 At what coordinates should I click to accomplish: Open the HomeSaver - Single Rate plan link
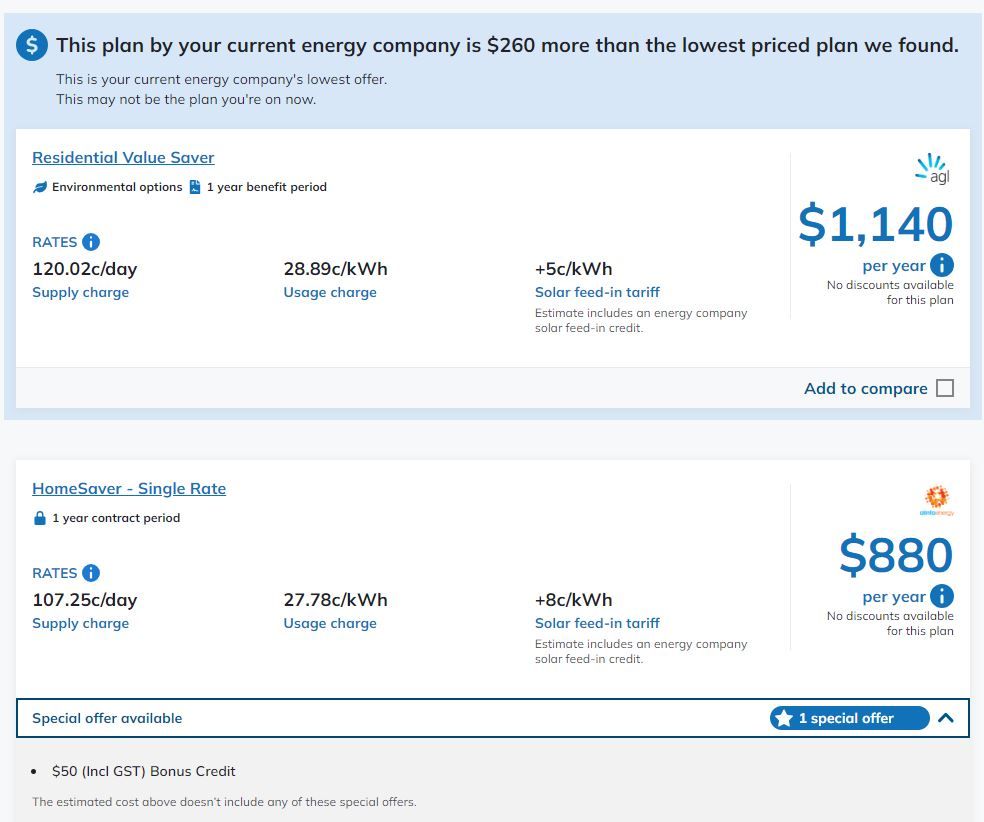pos(129,489)
